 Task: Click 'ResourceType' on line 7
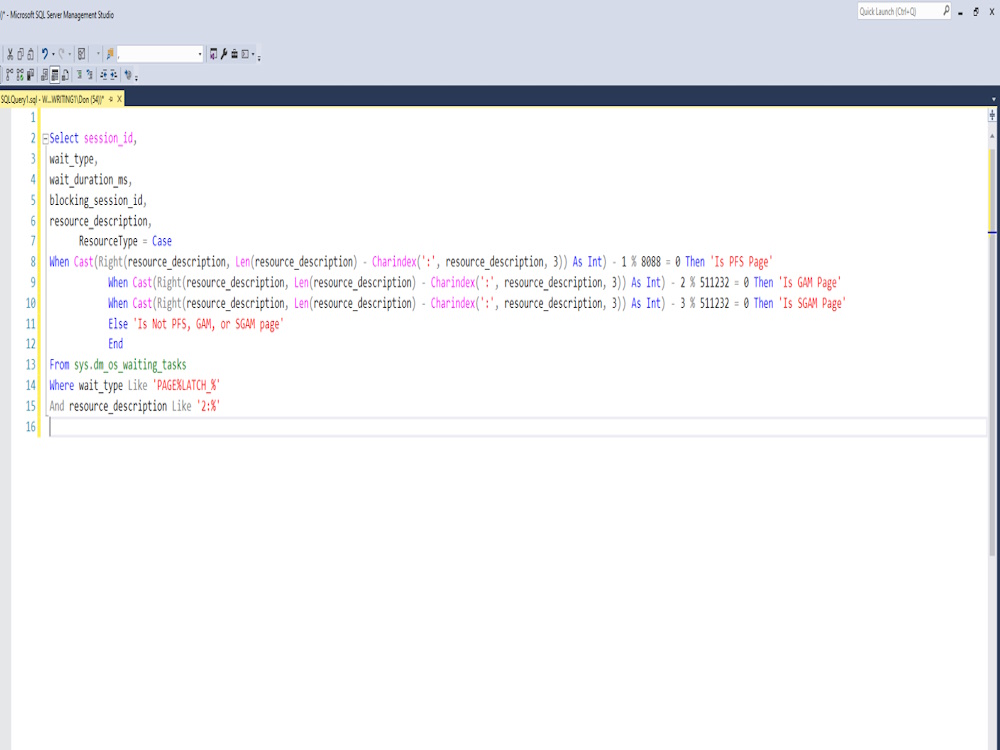click(108, 241)
